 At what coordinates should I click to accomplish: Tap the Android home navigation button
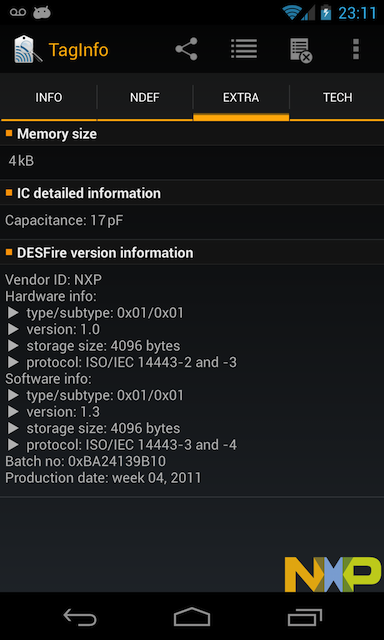192,616
